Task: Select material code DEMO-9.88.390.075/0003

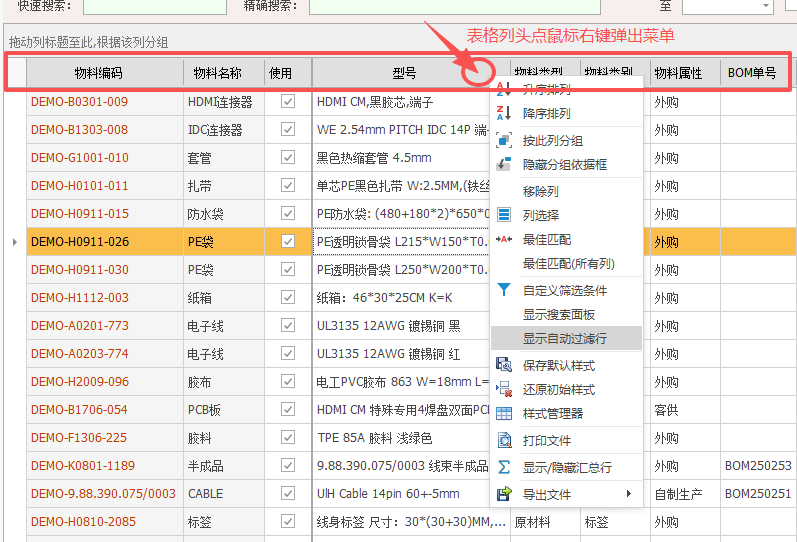Action: [x=103, y=493]
